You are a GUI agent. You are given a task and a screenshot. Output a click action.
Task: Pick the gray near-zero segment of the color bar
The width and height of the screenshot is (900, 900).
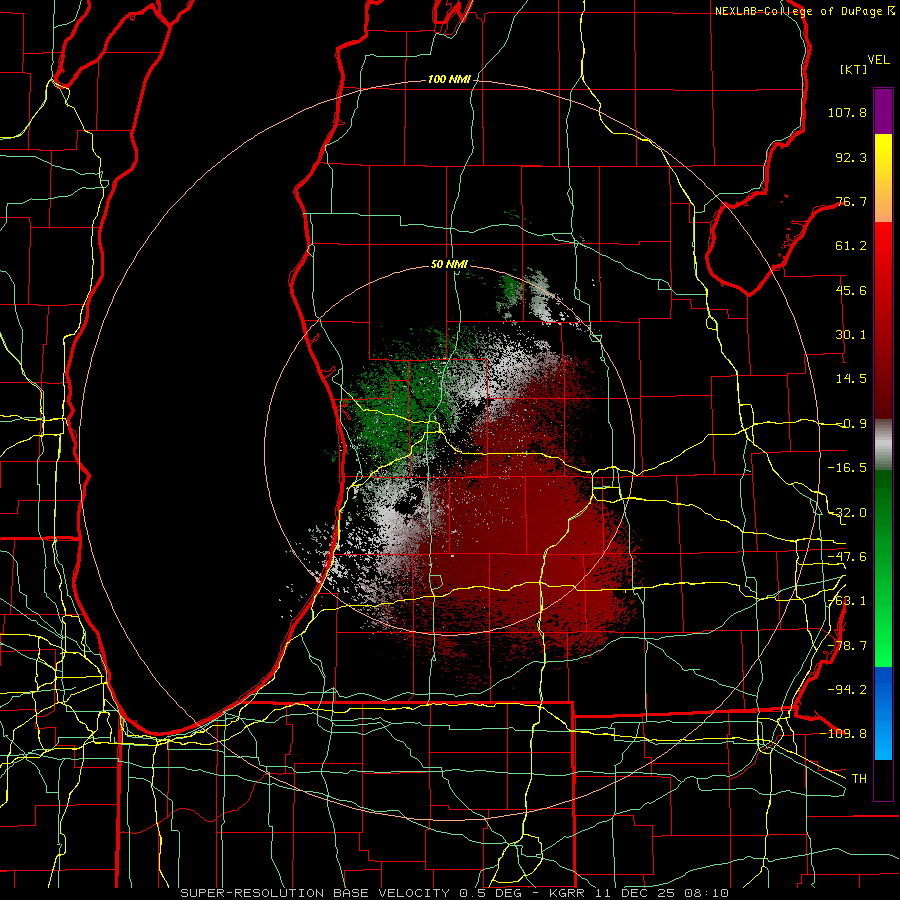coord(883,444)
